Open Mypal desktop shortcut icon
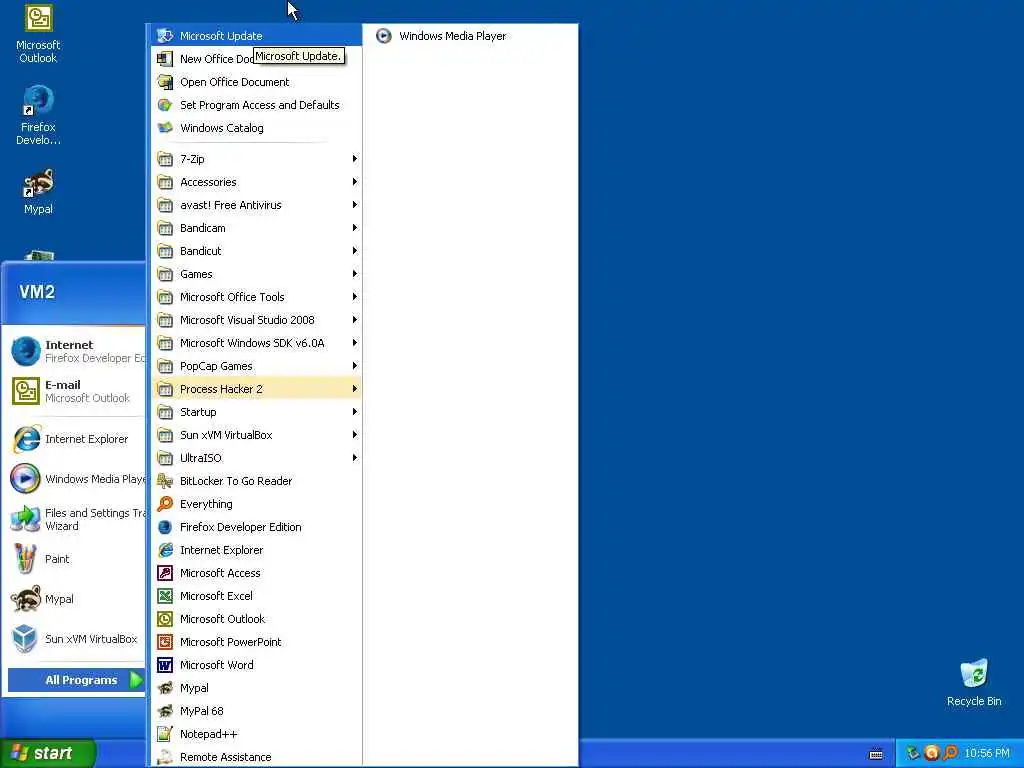The image size is (1024, 768). 38,191
